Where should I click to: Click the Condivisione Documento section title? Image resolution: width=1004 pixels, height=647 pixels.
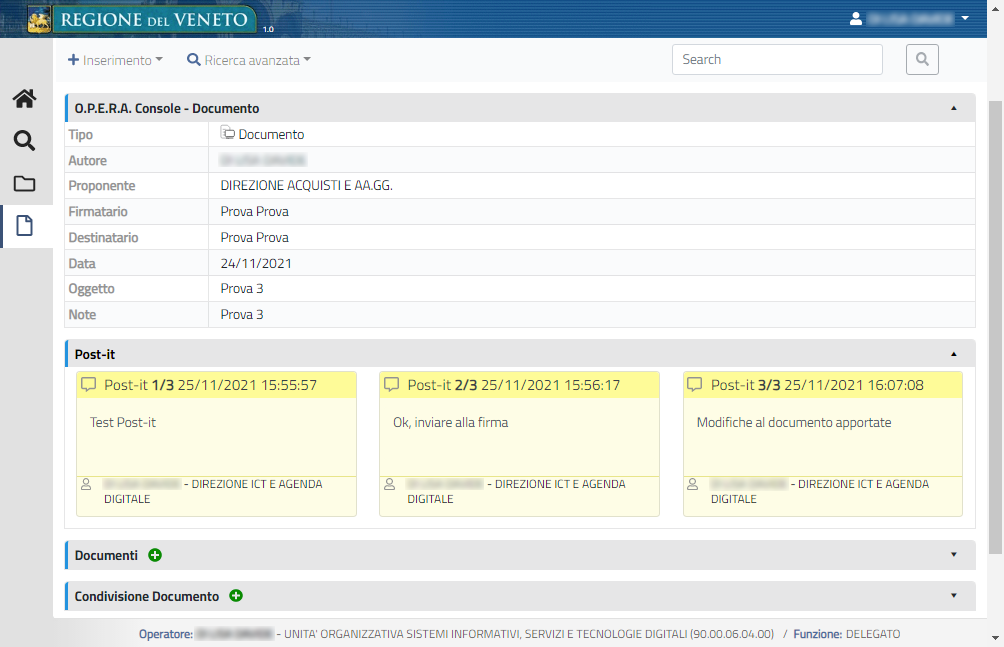[x=147, y=596]
